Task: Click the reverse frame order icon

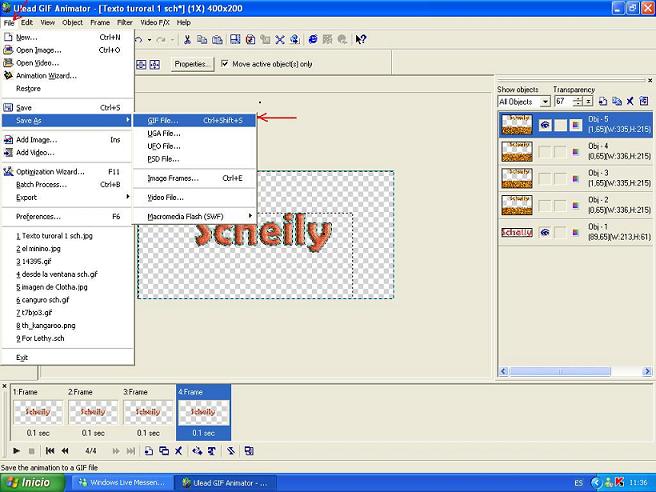Action: pos(231,451)
